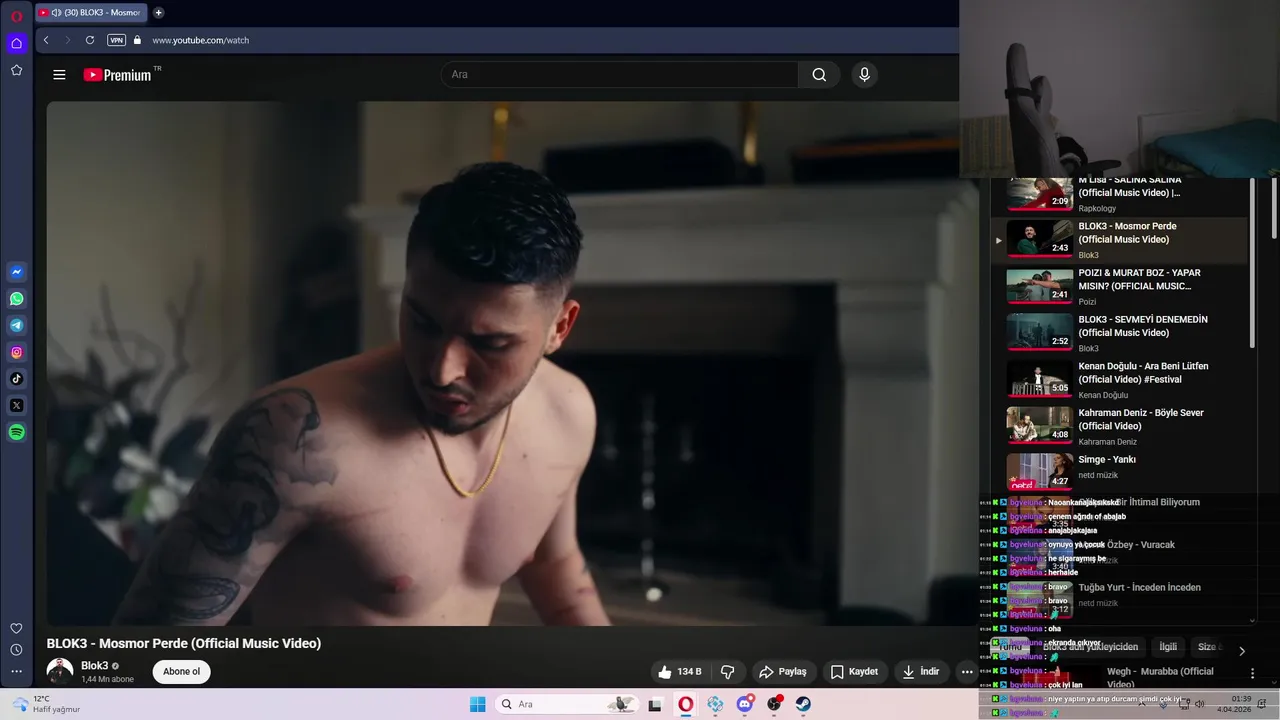
Task: Click the video title BLOK3 - Mosmor Perde
Action: (184, 644)
